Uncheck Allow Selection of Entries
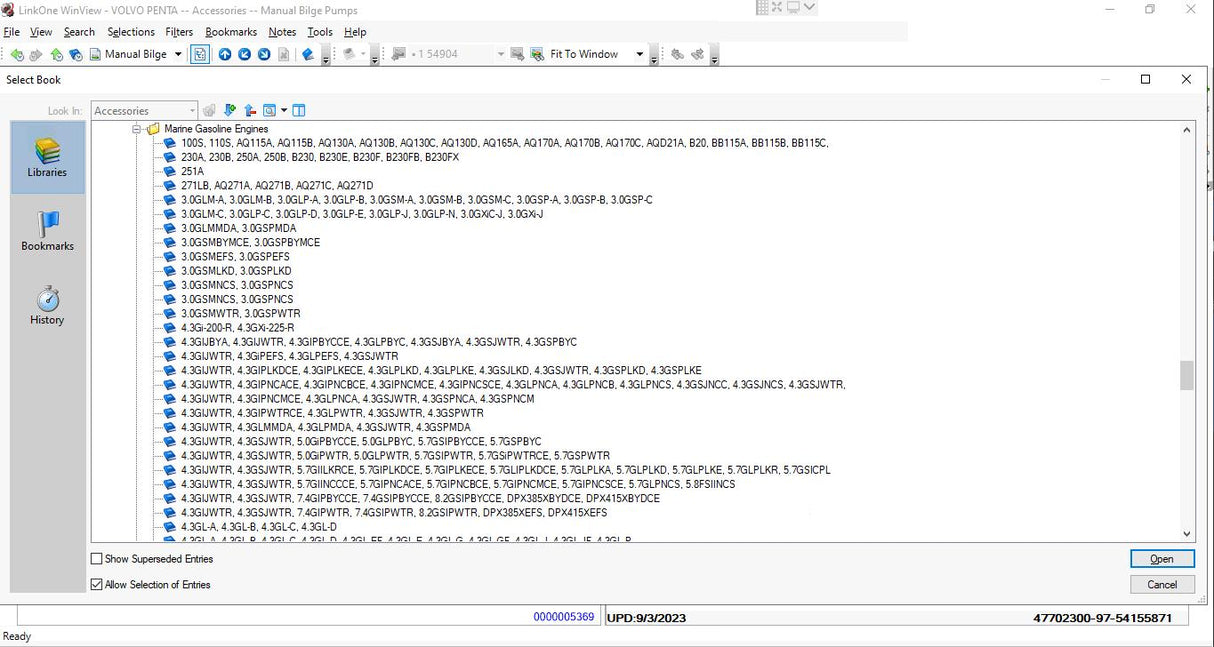 click(96, 584)
